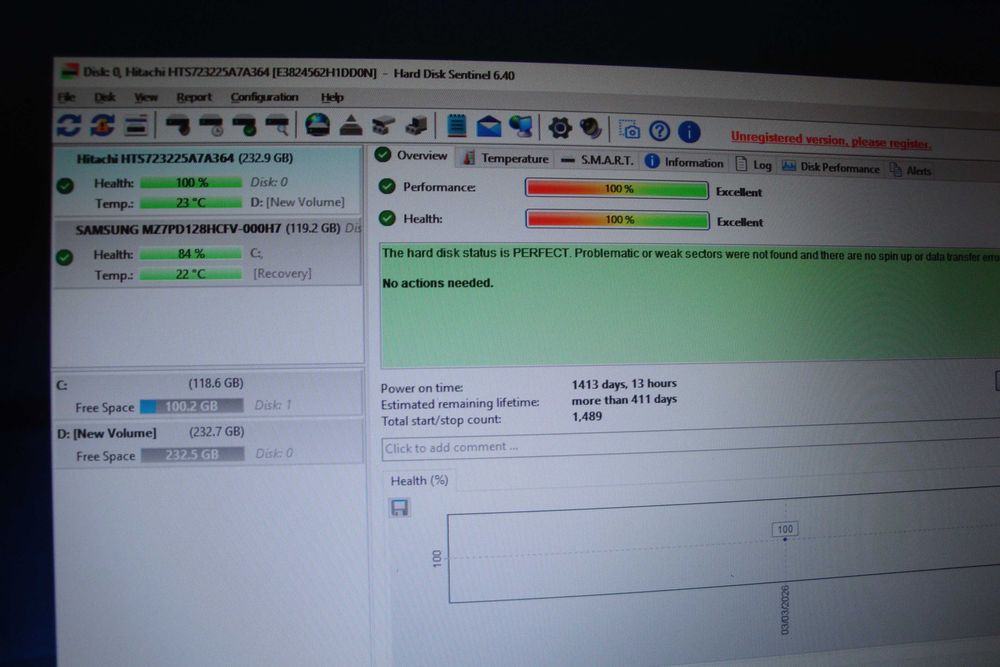The image size is (1000, 667).
Task: Open the gear configuration icon
Action: coord(560,128)
